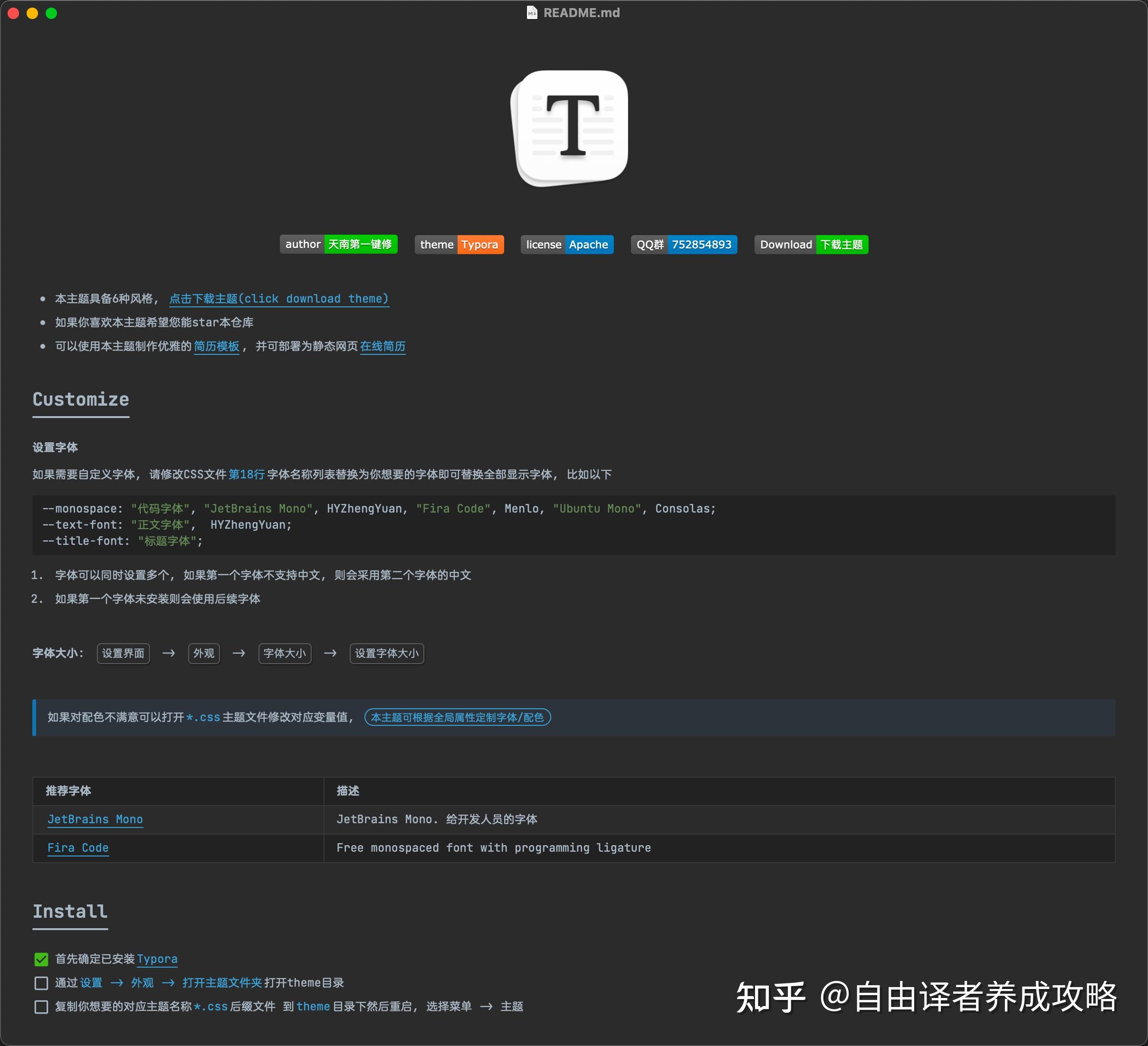Screen dimensions: 1148x1046
Task: Open the JetBrains Mono font link
Action: click(x=95, y=819)
